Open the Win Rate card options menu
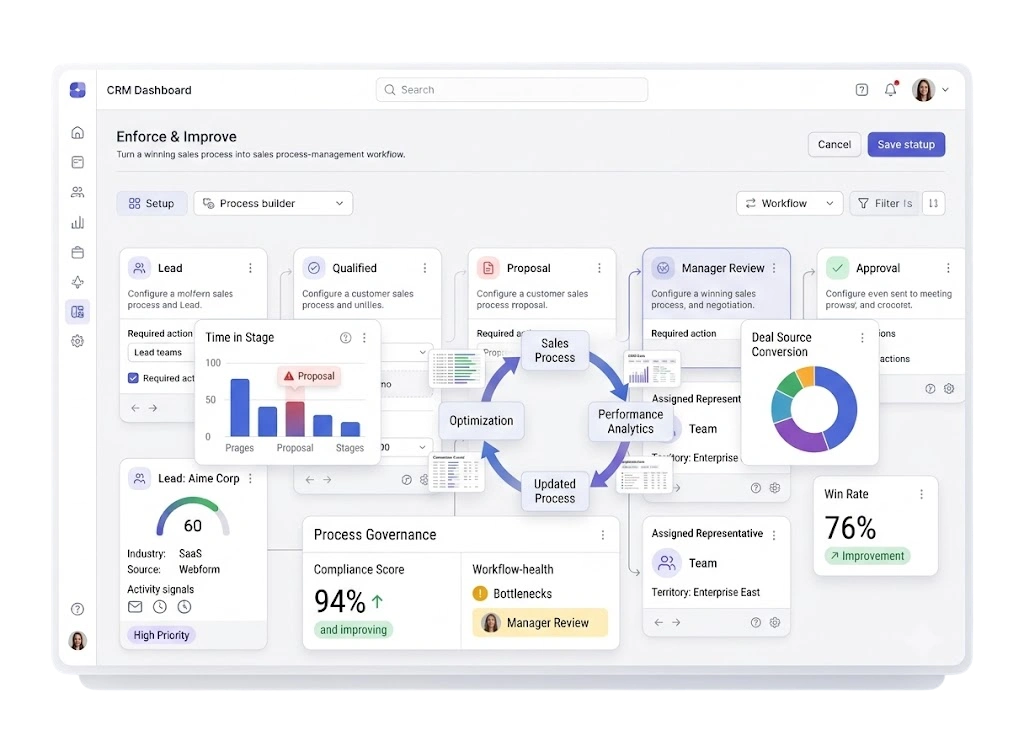 click(921, 494)
